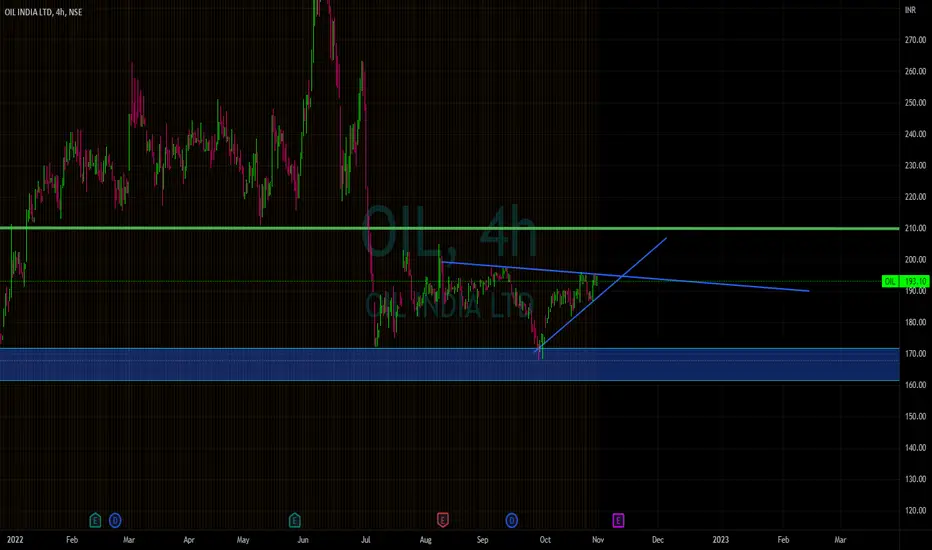Click the Jun label on time axis
The image size is (932, 550).
303,540
